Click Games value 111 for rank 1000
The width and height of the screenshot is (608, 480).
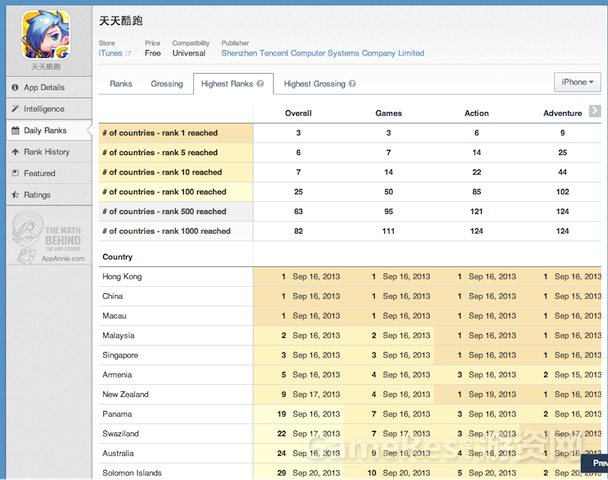[x=389, y=231]
